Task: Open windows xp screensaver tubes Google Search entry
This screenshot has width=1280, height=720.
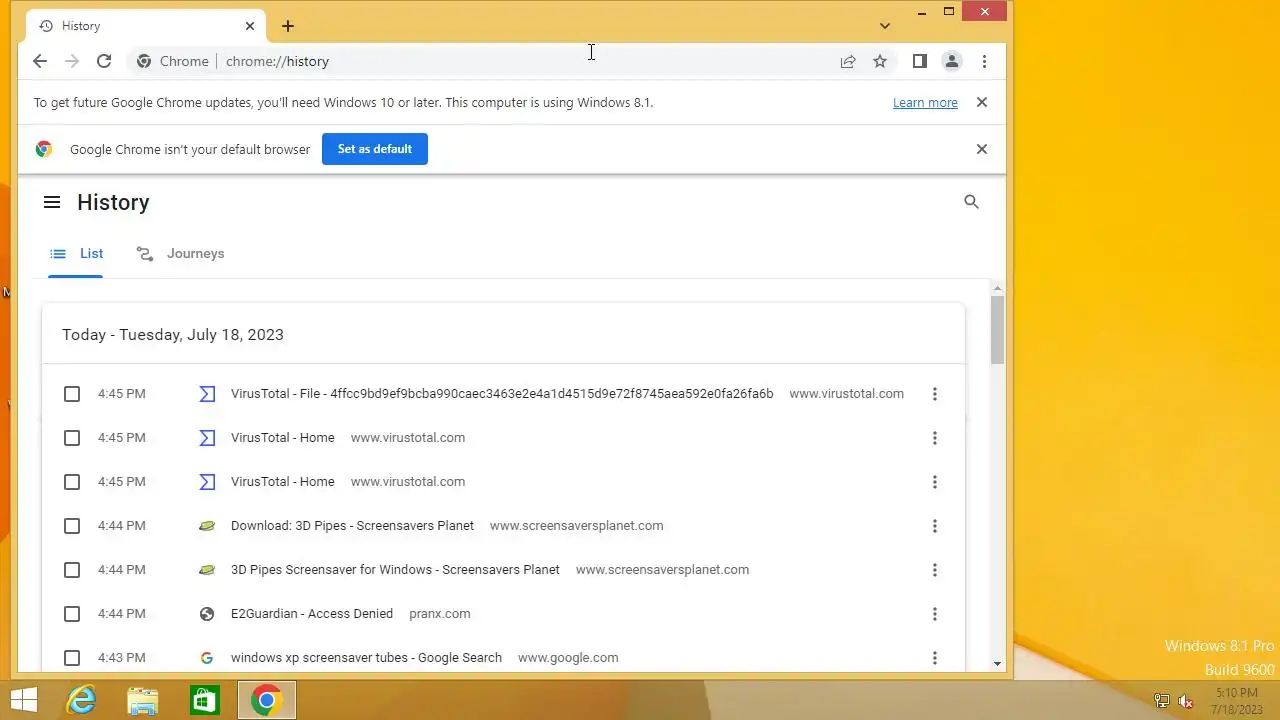Action: tap(366, 658)
